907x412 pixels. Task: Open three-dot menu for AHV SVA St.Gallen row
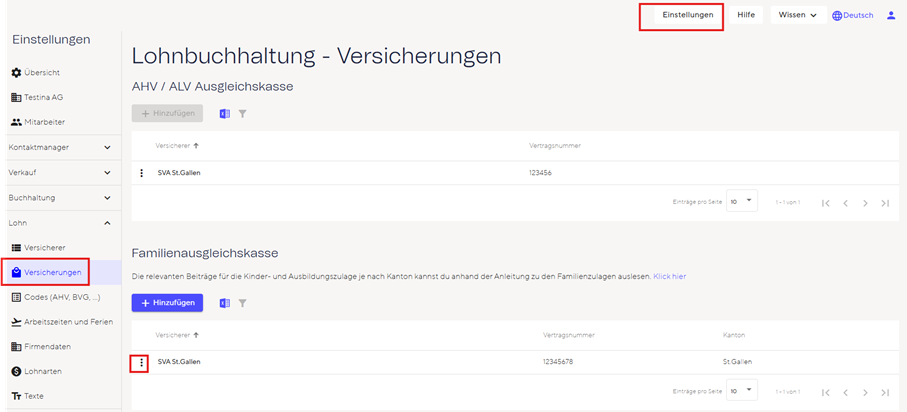pos(142,173)
